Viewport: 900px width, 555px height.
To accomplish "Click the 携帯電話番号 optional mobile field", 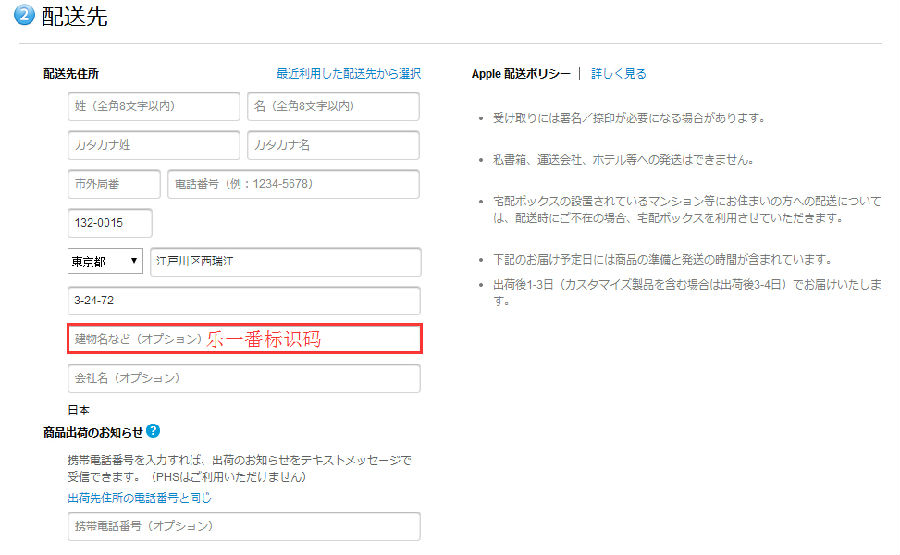I will click(244, 526).
